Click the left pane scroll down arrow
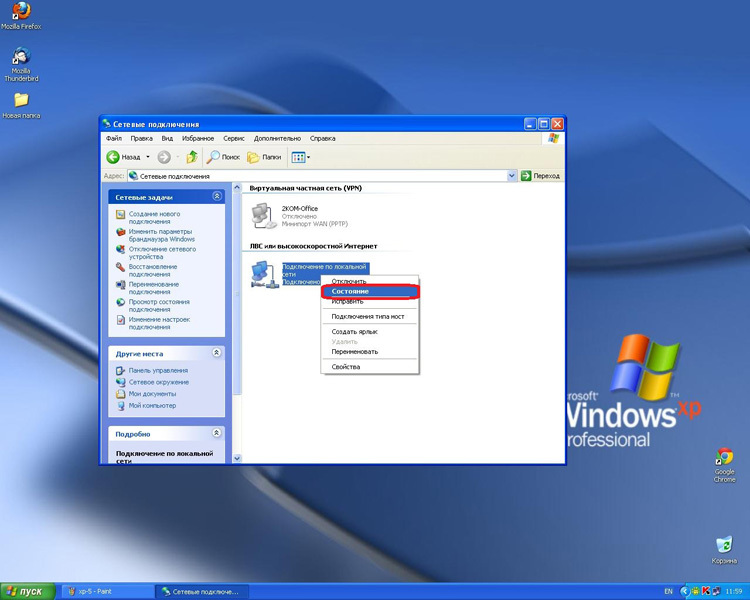Viewport: 750px width, 600px height. point(237,458)
